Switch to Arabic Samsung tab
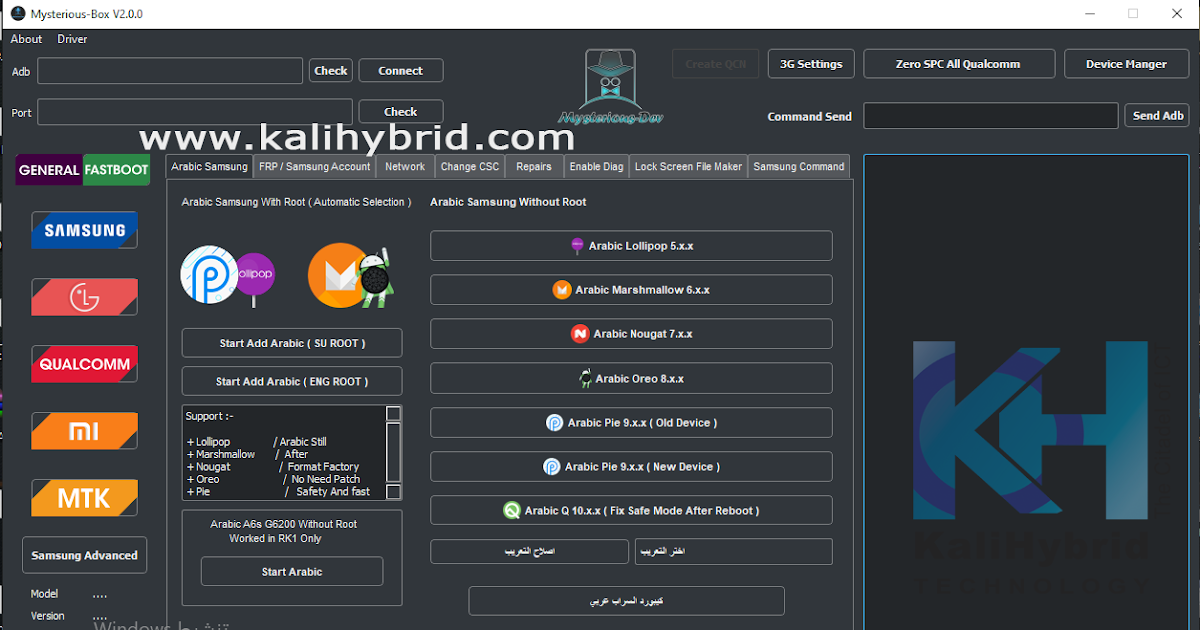The height and width of the screenshot is (630, 1200). pos(209,166)
